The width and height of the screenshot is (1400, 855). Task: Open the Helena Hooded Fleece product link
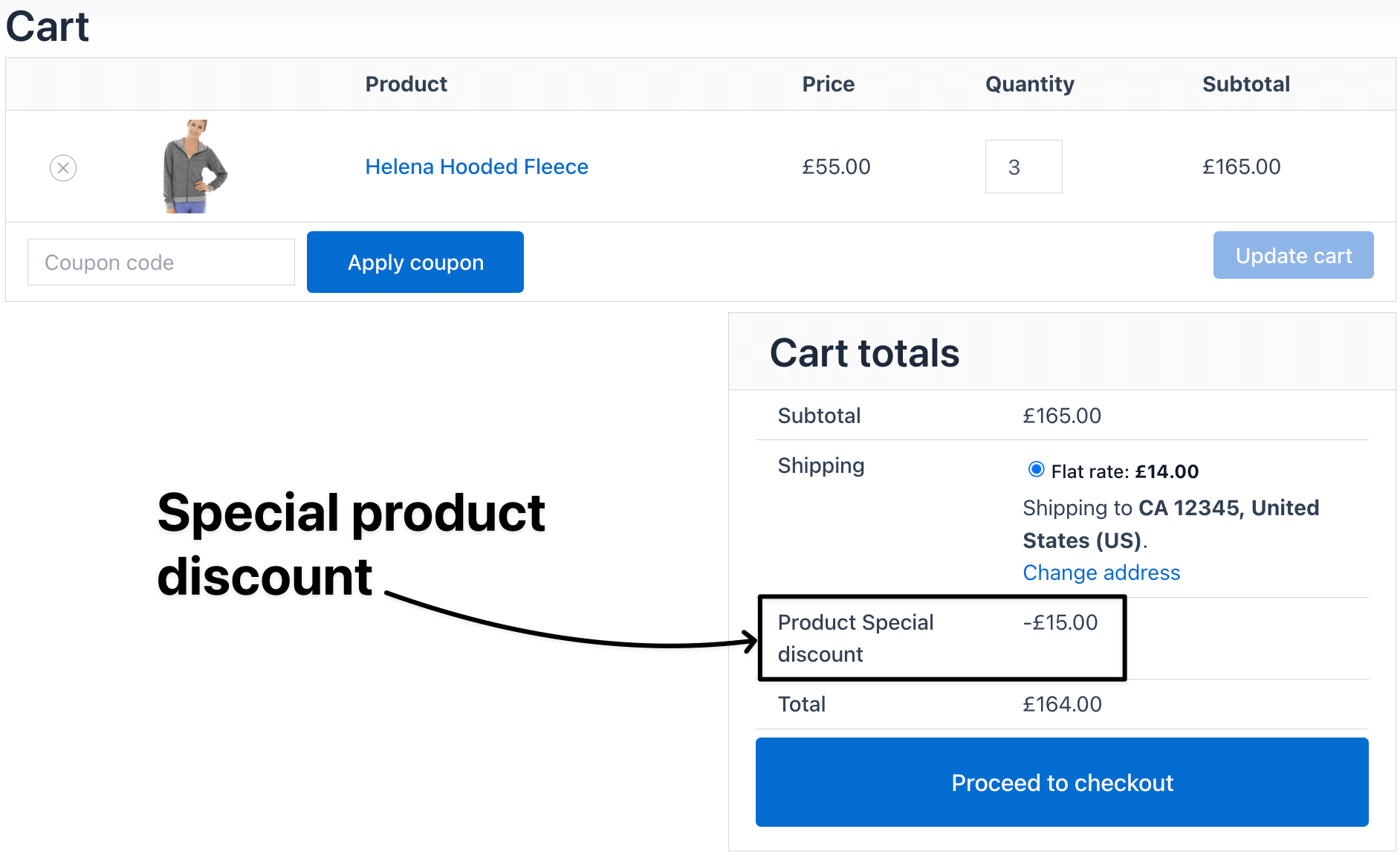(x=476, y=167)
